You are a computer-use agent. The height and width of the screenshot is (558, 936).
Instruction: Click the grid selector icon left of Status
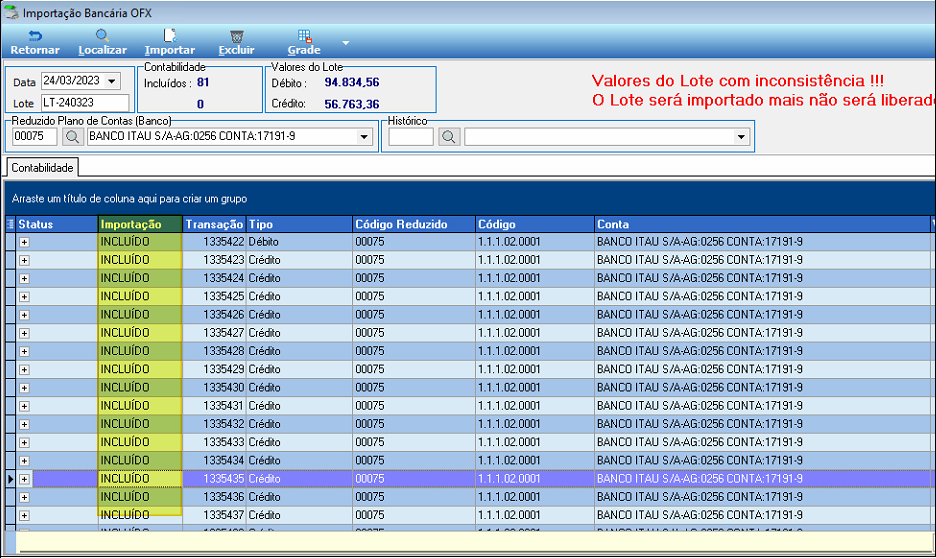click(x=10, y=224)
